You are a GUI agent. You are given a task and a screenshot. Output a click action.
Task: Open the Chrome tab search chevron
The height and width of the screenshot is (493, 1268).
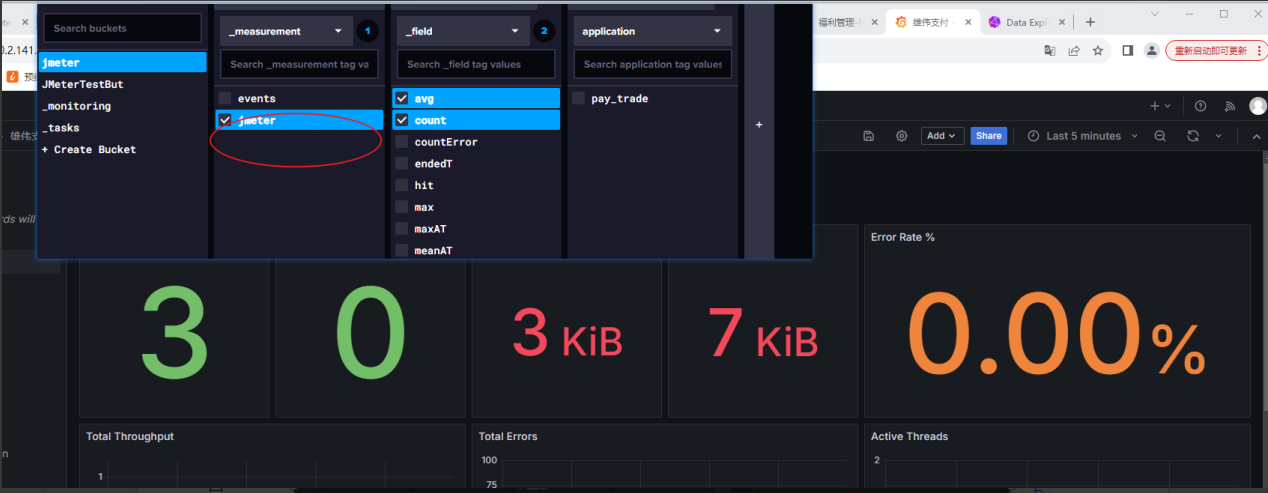pos(1155,14)
